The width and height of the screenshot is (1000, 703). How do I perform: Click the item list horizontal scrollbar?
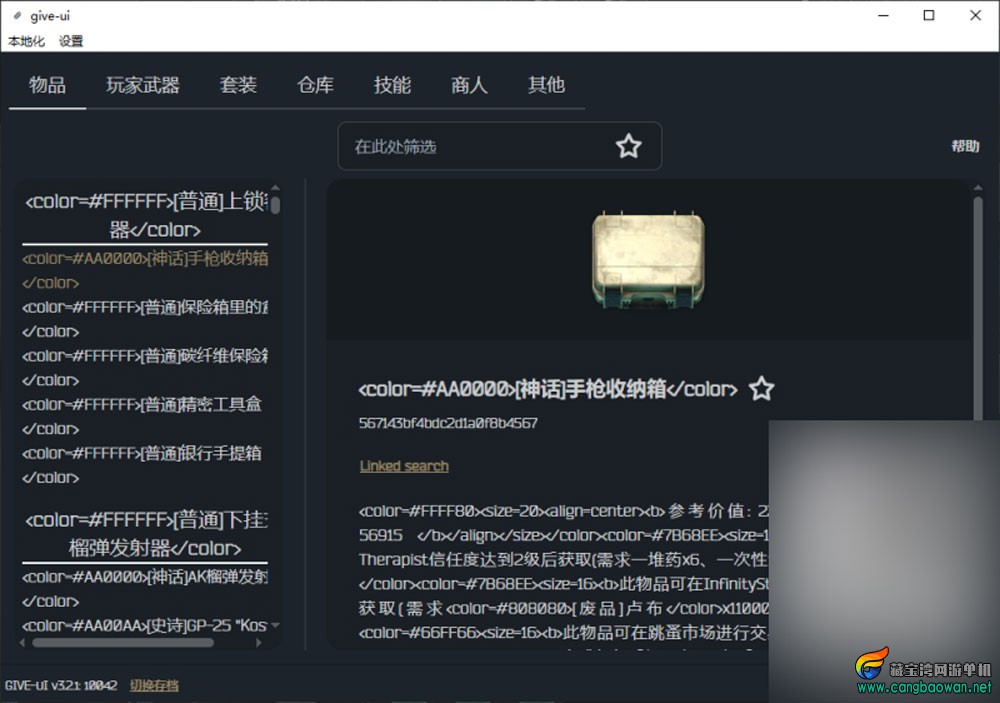click(123, 643)
